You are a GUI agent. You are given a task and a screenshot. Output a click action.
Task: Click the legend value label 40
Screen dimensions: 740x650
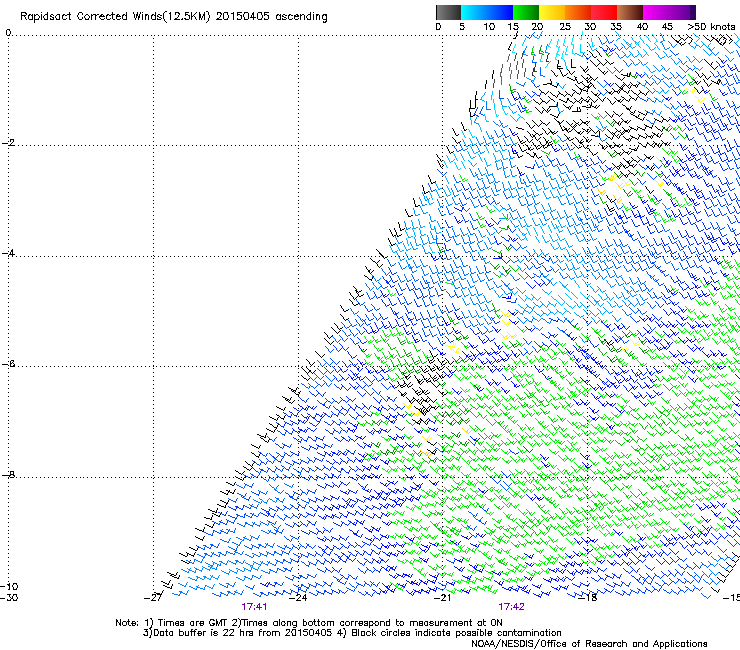[642, 27]
